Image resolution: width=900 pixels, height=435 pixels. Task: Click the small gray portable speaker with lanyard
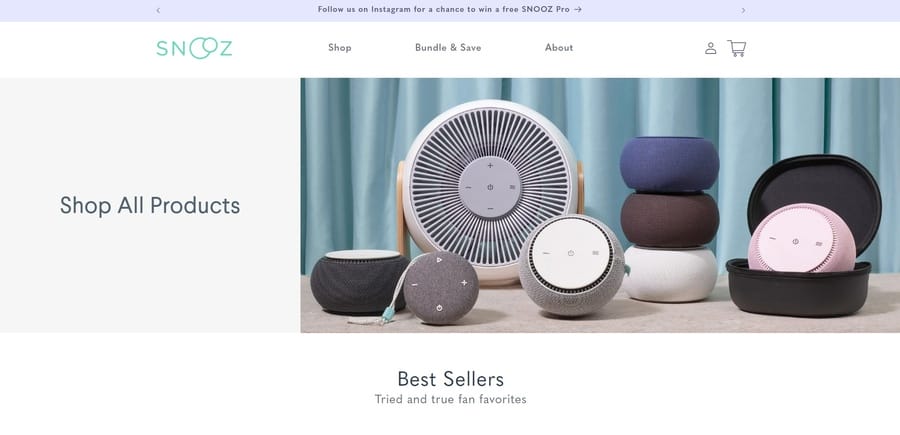click(440, 288)
